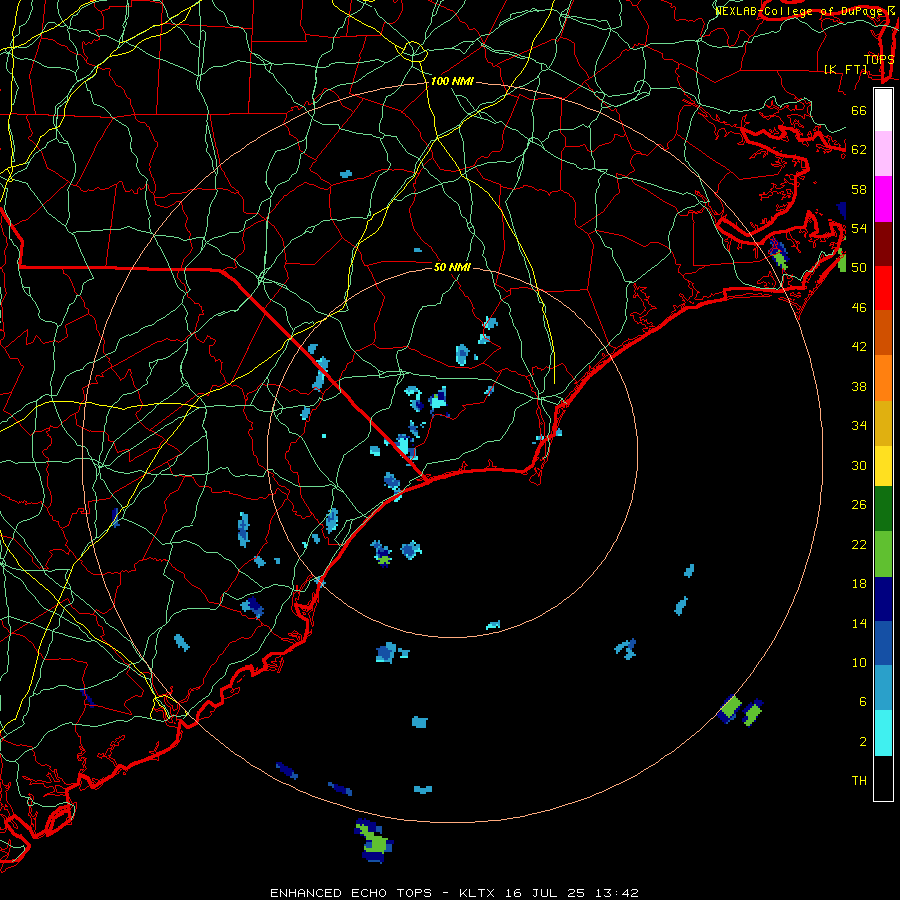Click the bright red legend swatch
Viewport: 900px width, 900px height.
coord(883,288)
